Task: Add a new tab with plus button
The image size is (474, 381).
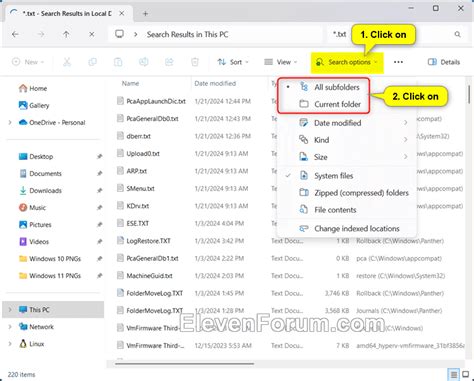Action: [x=145, y=14]
